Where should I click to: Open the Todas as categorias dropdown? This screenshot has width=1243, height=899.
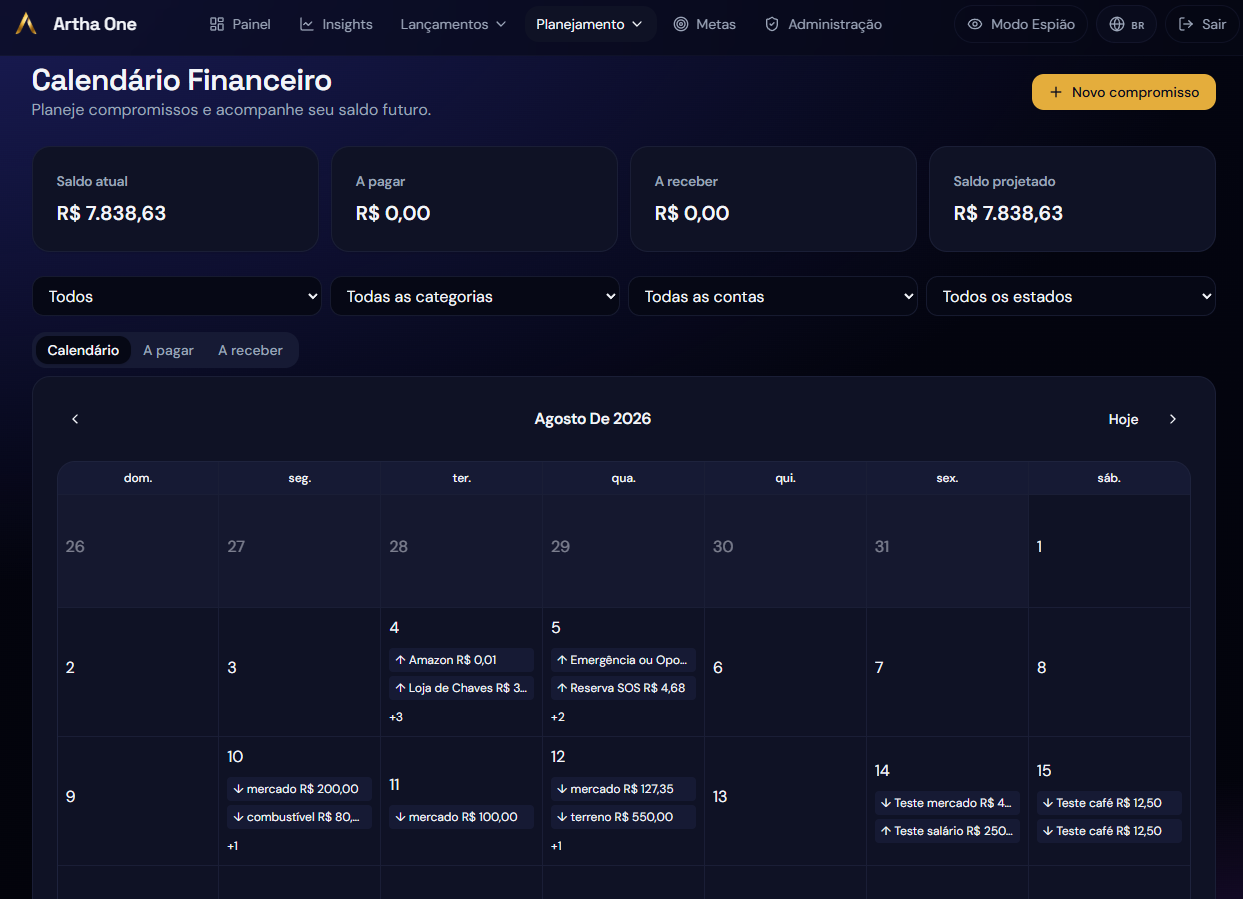pos(475,296)
